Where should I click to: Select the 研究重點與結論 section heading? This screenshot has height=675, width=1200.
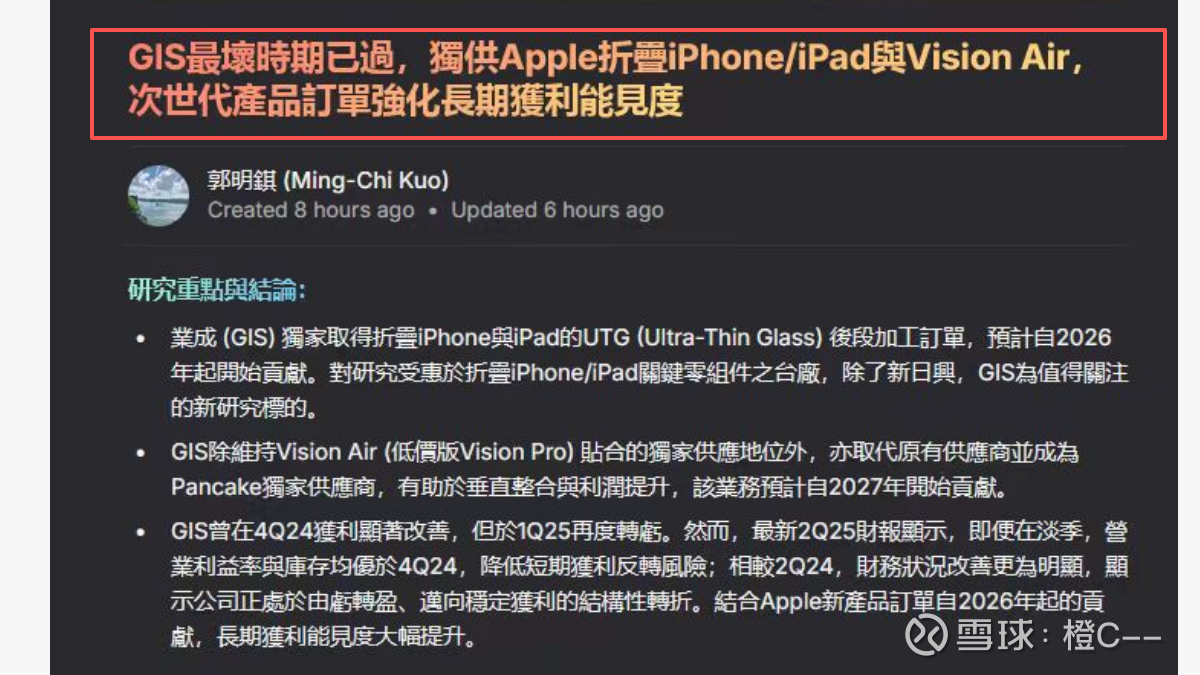pyautogui.click(x=217, y=291)
